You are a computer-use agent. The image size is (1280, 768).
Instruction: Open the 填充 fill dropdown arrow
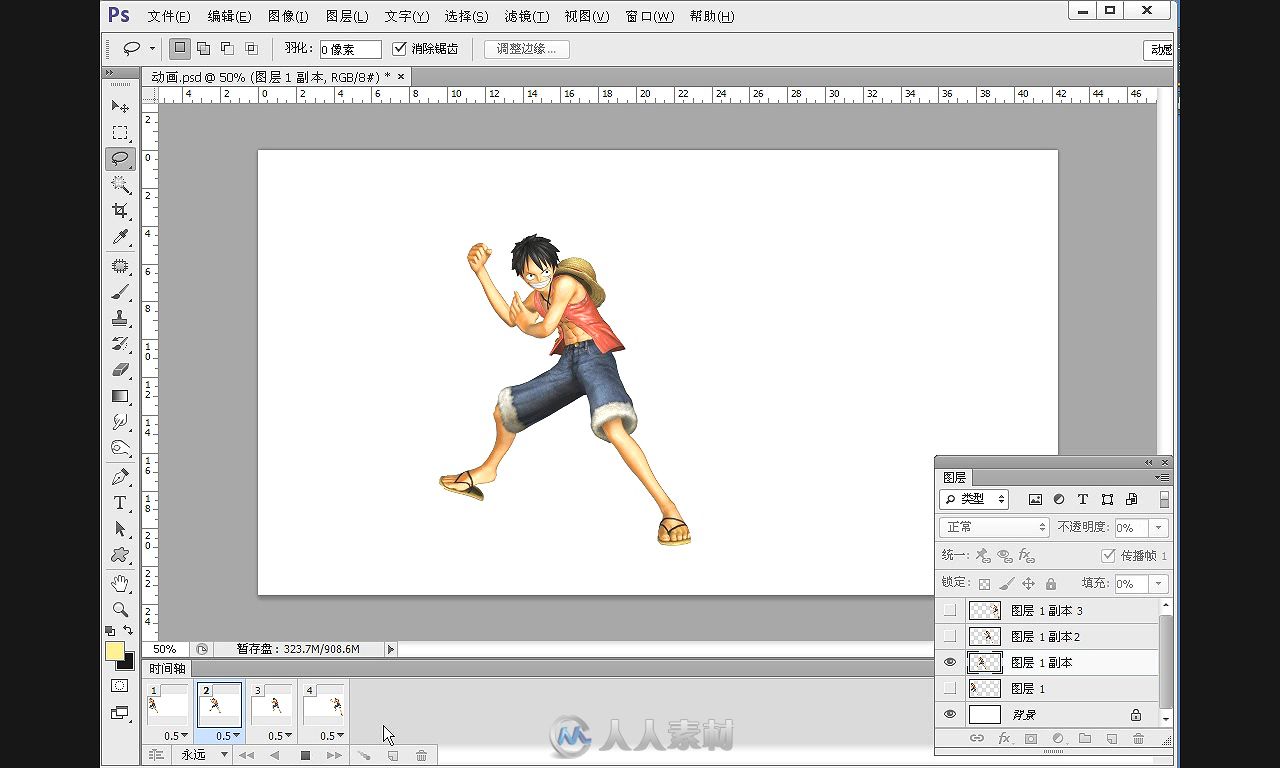tap(1159, 583)
